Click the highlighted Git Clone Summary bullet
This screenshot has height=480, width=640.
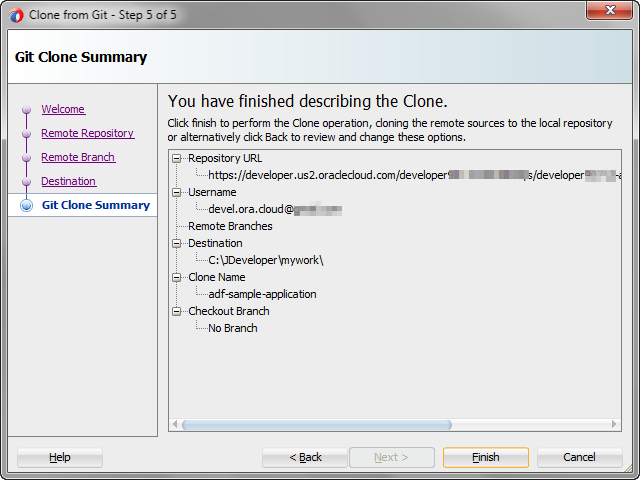[26, 205]
